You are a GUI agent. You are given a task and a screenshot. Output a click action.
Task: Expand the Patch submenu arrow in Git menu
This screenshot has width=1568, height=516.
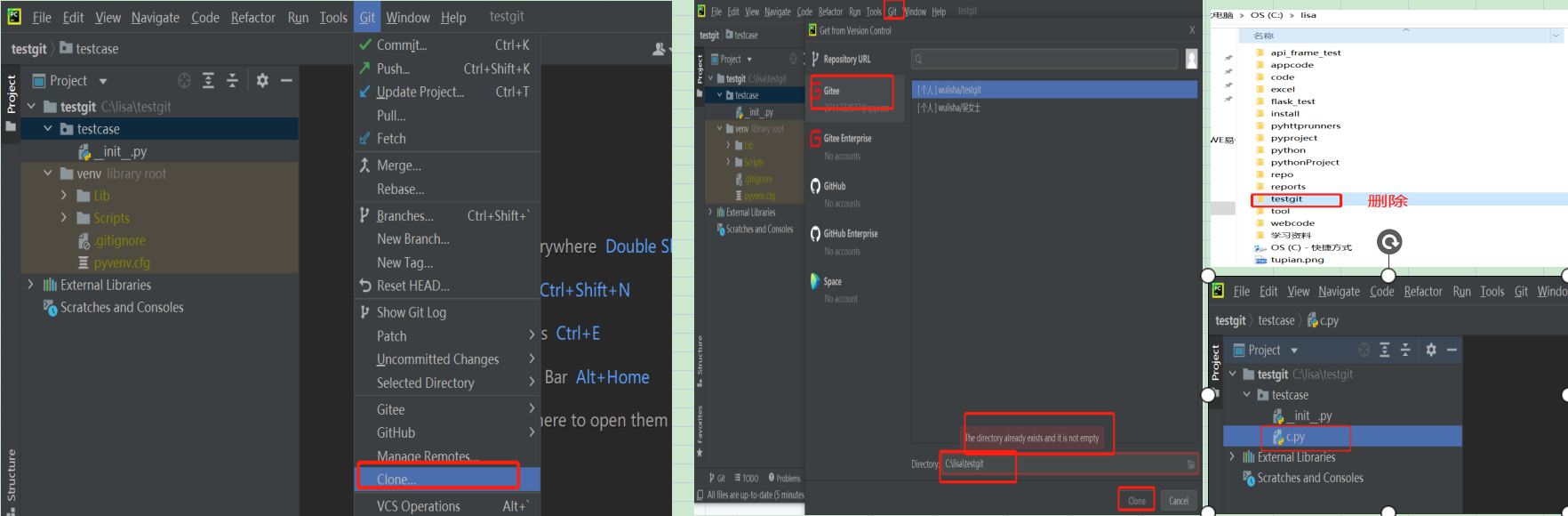point(532,335)
